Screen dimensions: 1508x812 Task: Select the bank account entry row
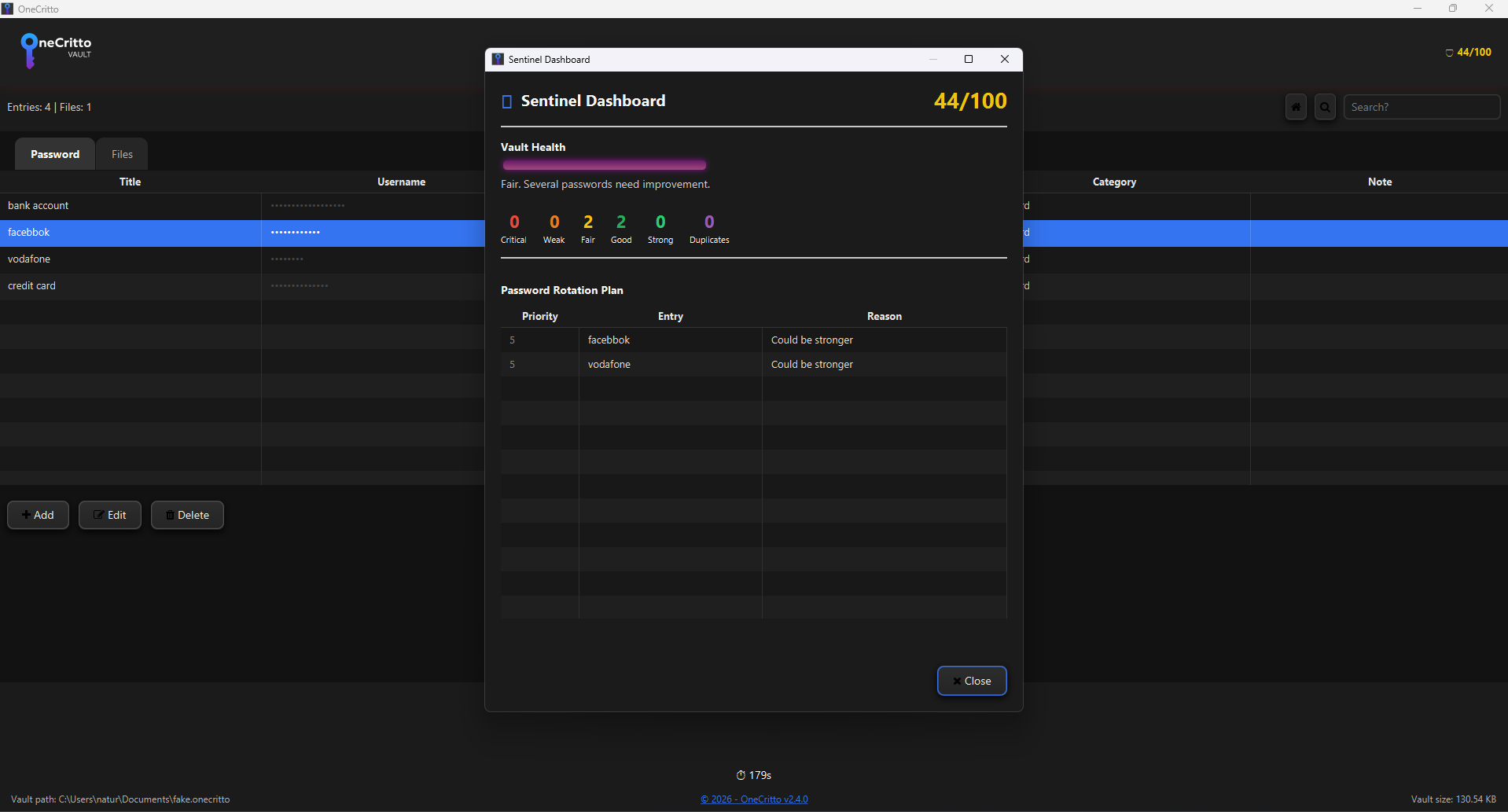[x=130, y=206]
